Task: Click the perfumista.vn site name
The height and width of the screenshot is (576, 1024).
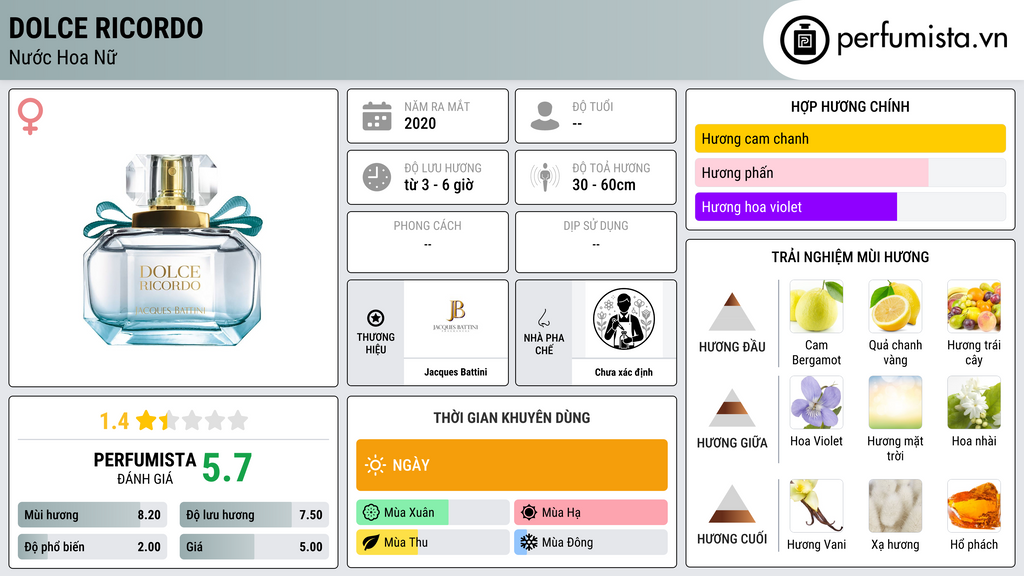Action: (x=922, y=39)
